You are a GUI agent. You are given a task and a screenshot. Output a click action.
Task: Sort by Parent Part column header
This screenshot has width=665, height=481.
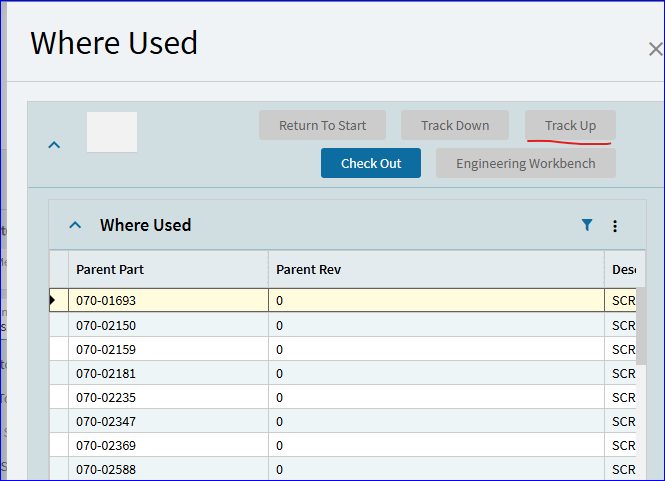click(x=168, y=269)
